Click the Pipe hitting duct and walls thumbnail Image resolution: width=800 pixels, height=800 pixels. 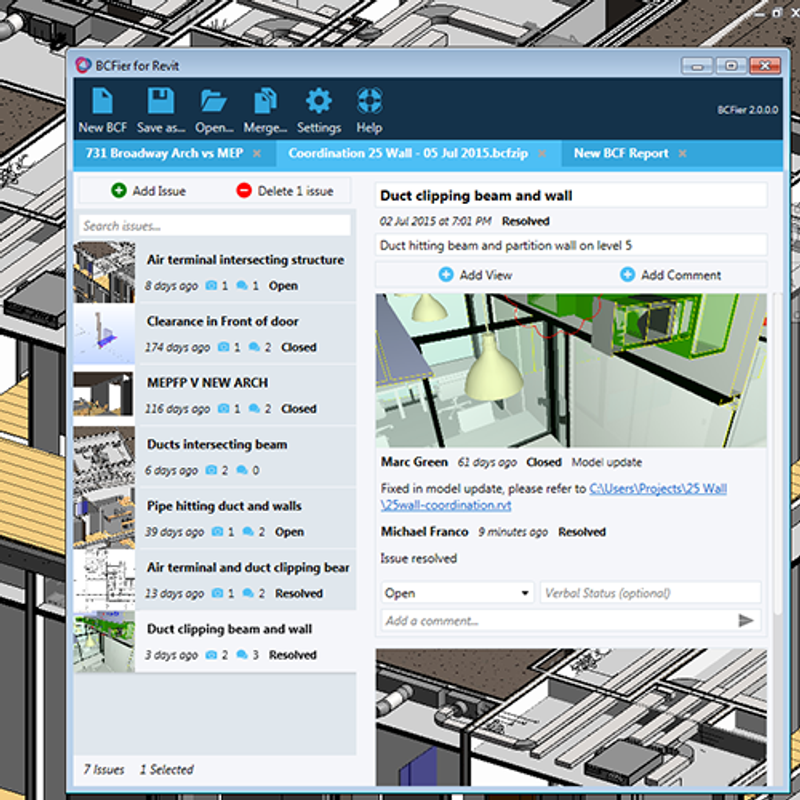[x=104, y=518]
